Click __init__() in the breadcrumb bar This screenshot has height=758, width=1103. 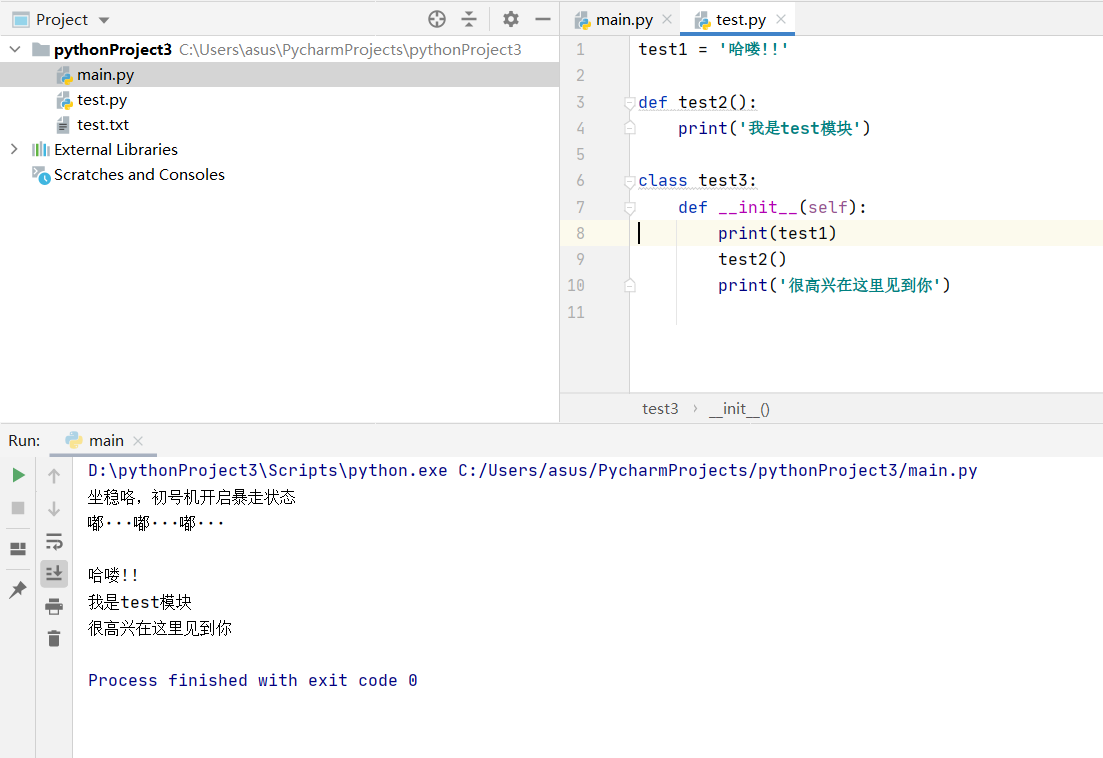click(x=739, y=409)
